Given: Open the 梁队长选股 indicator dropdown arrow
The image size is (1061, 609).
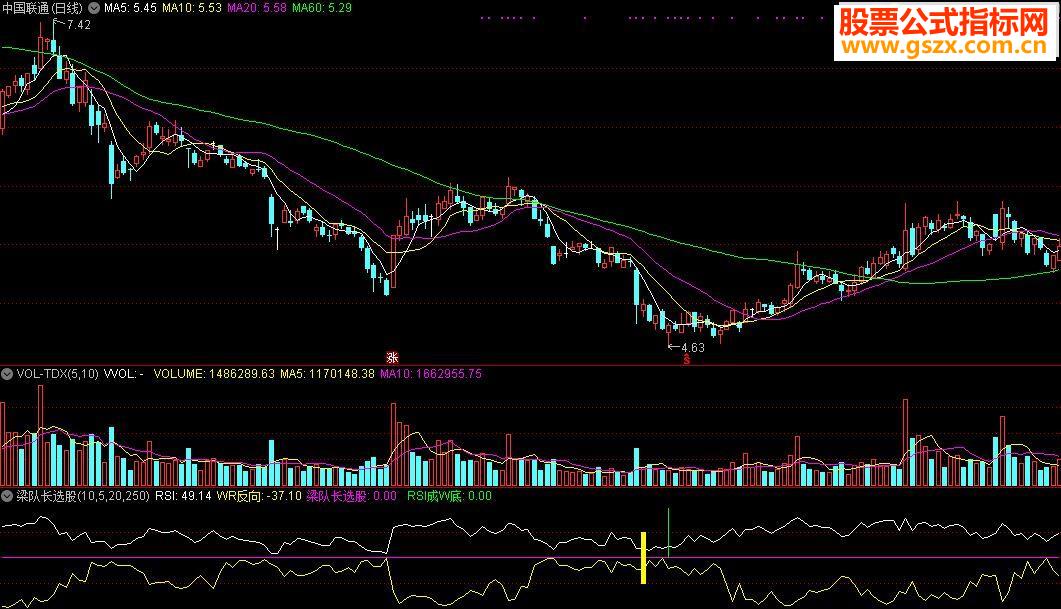Looking at the screenshot, I should [7, 496].
